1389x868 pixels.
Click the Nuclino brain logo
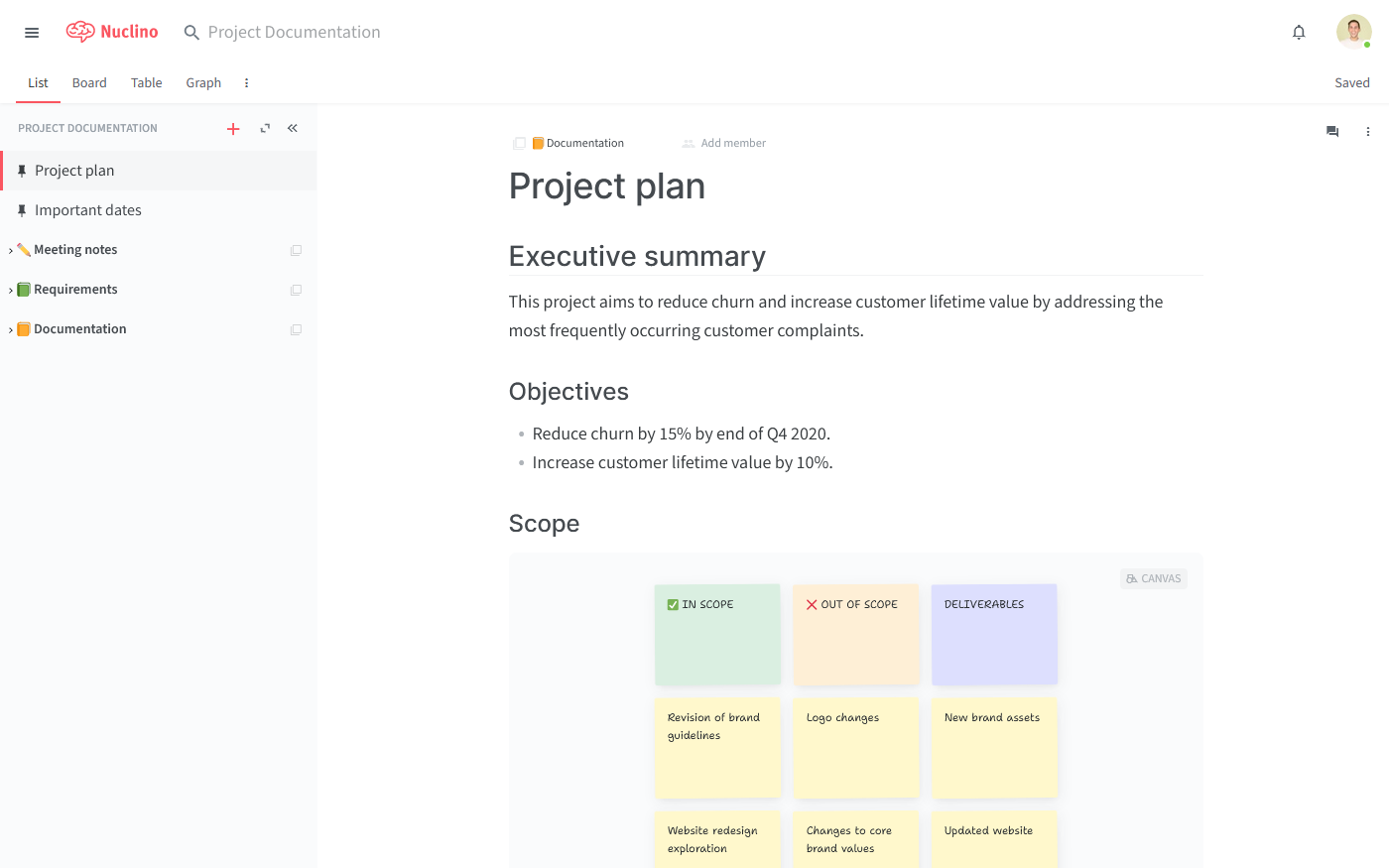pos(80,32)
